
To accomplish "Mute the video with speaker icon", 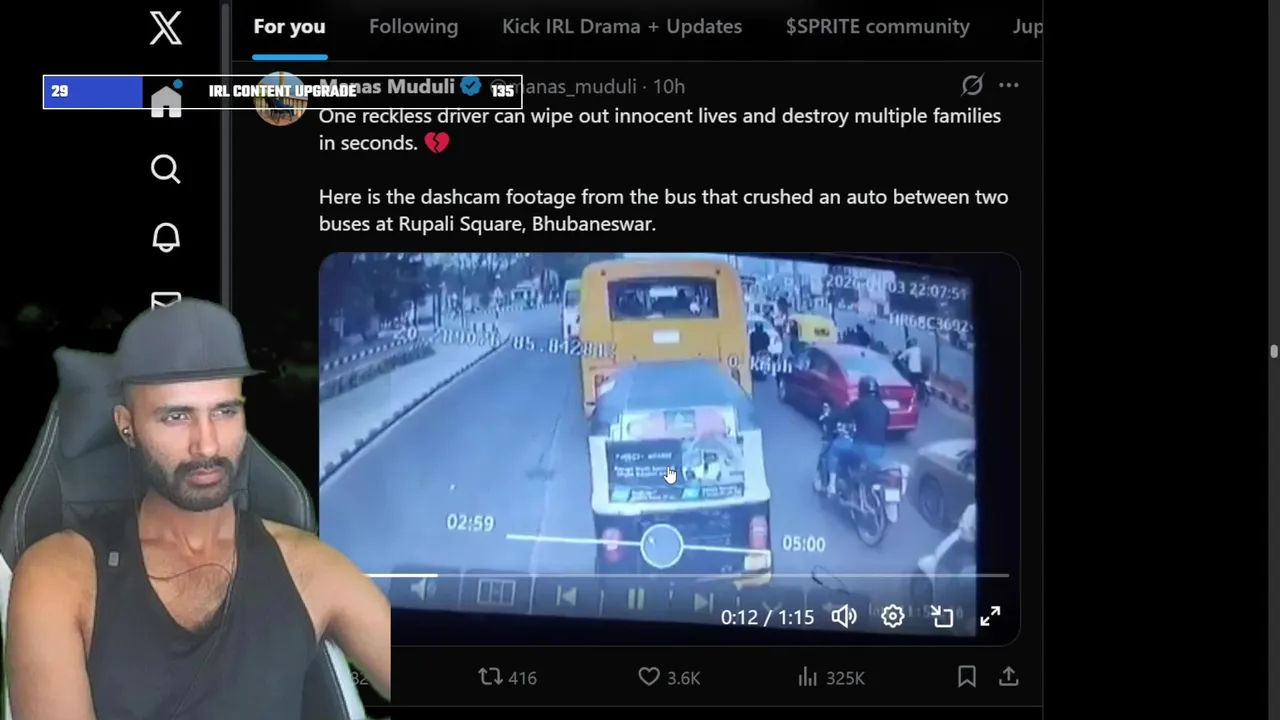I will (x=844, y=616).
